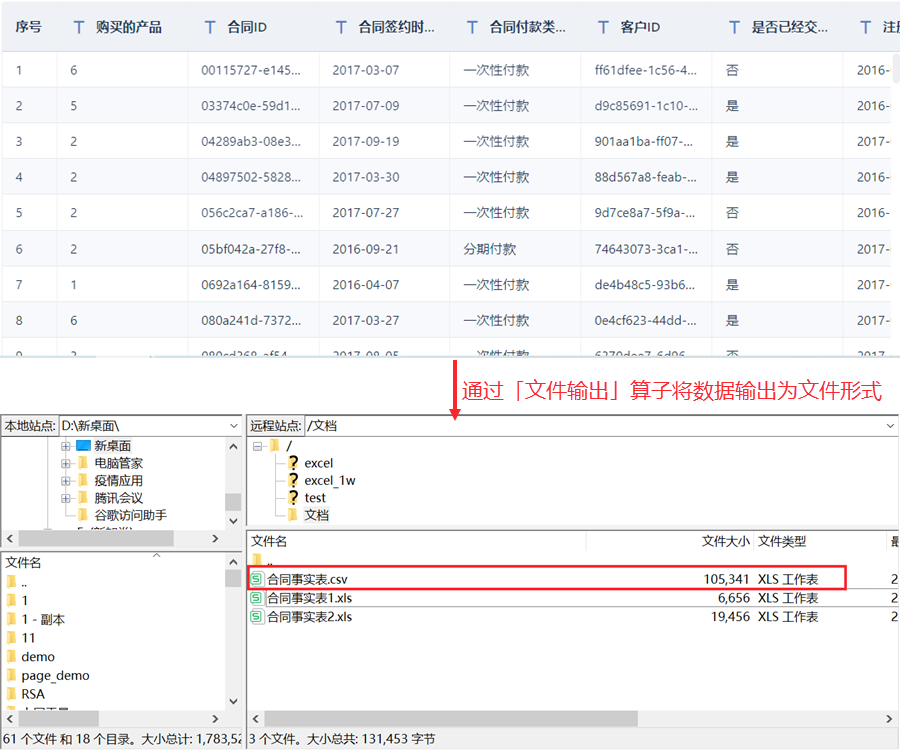901x750 pixels.
Task: Open the 本地站点 path dropdown
Action: click(234, 426)
